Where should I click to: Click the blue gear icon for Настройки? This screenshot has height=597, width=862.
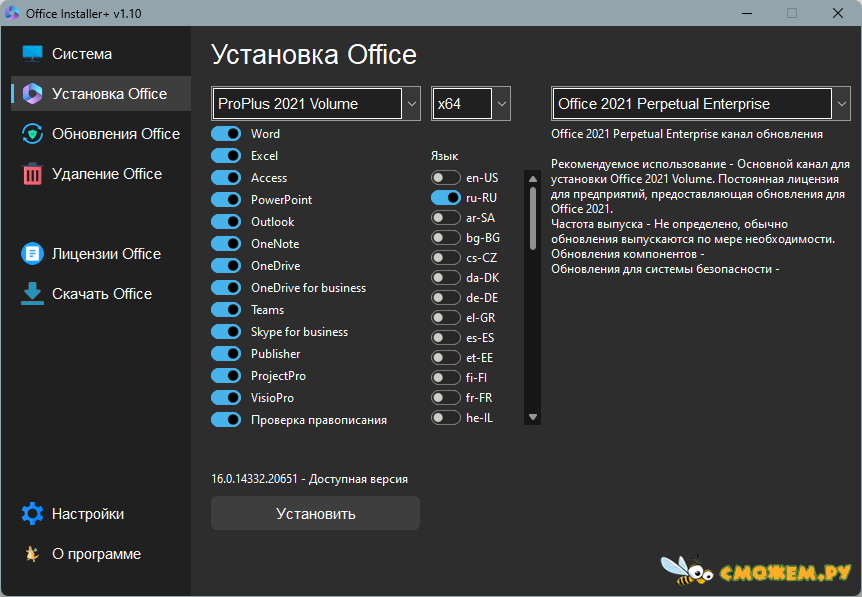tap(32, 513)
